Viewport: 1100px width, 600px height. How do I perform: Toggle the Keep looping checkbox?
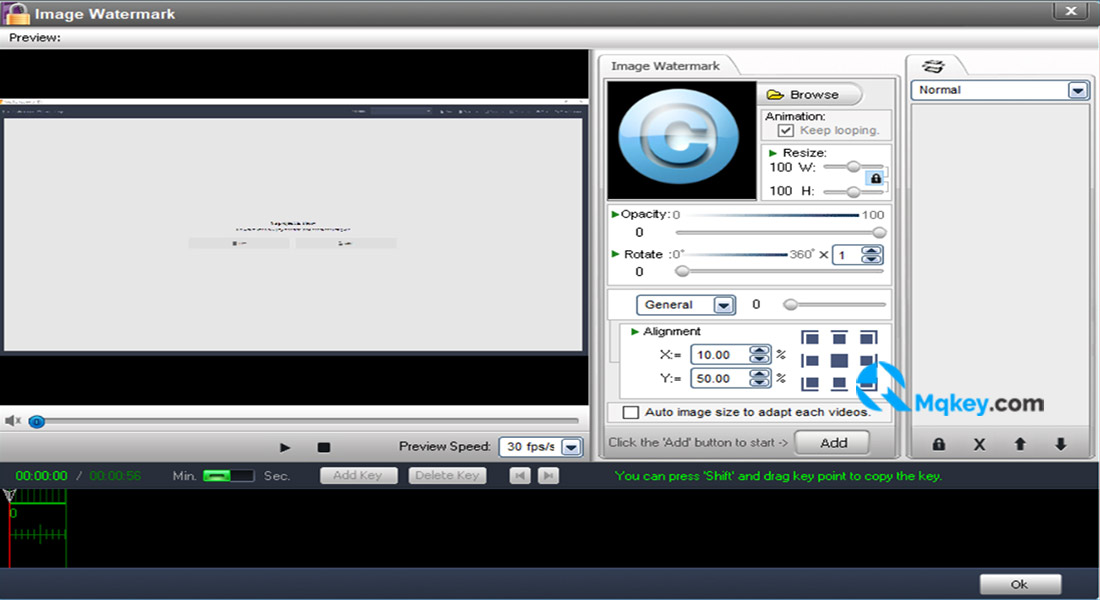tap(786, 131)
